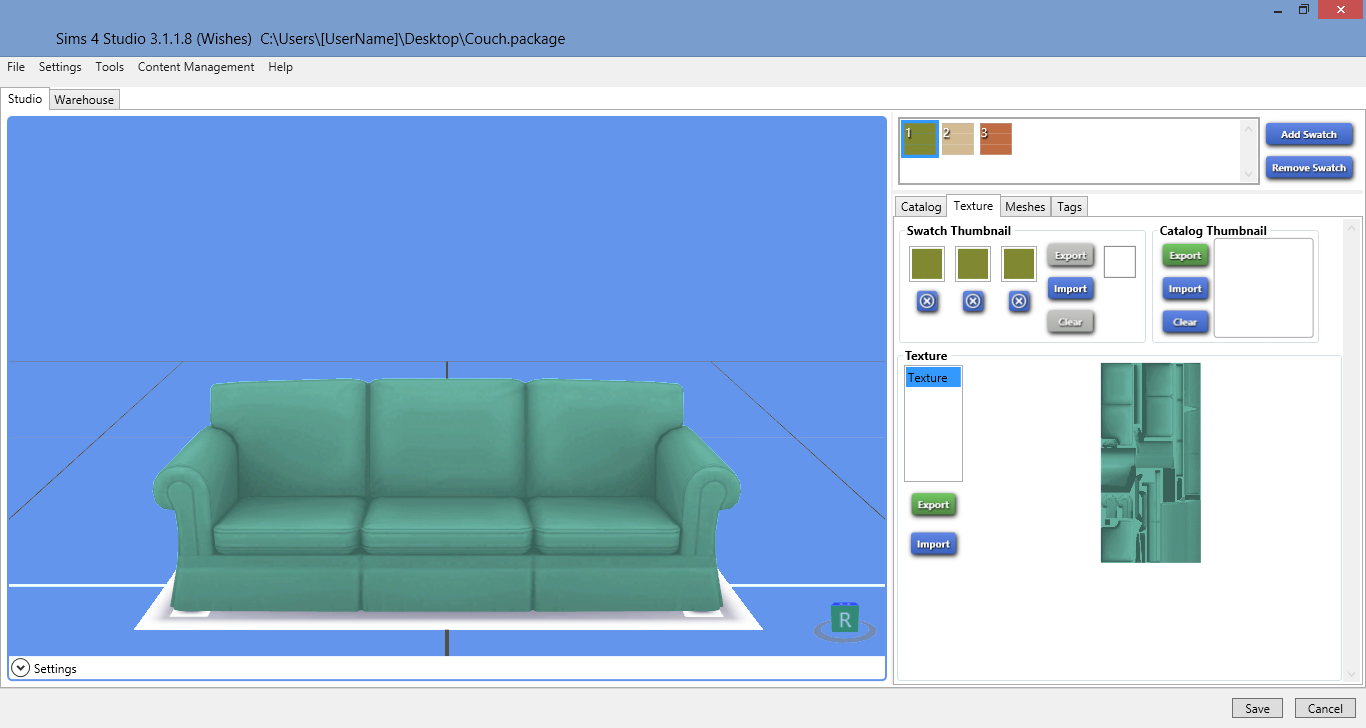Select olive green swatch 1

[920, 140]
